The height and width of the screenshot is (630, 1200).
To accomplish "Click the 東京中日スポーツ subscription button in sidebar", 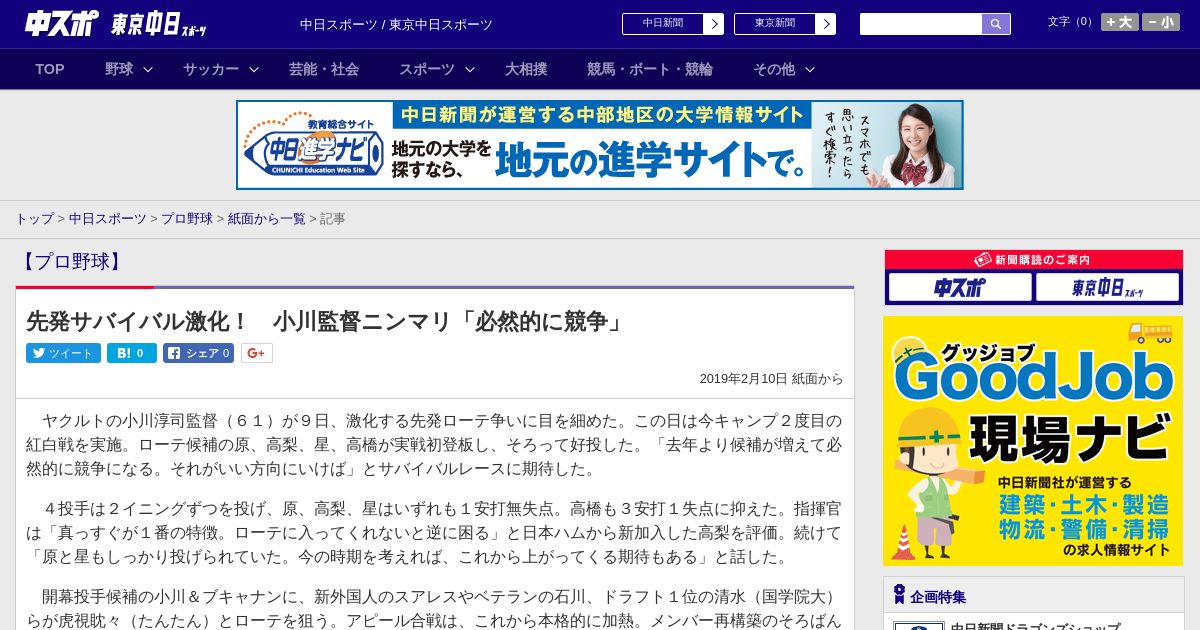I will (x=1107, y=288).
